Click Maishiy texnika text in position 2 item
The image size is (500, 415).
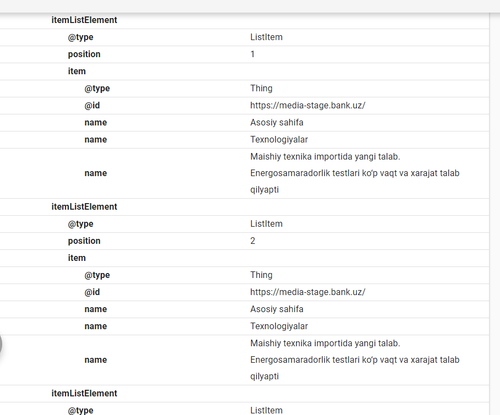[x=355, y=360]
